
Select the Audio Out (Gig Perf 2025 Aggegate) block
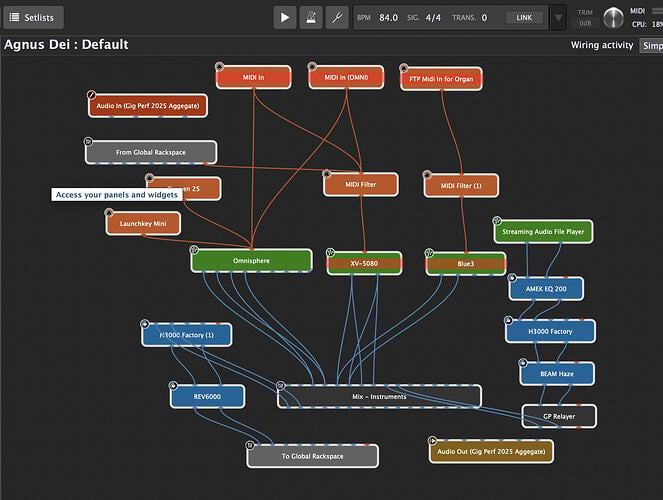click(x=491, y=451)
